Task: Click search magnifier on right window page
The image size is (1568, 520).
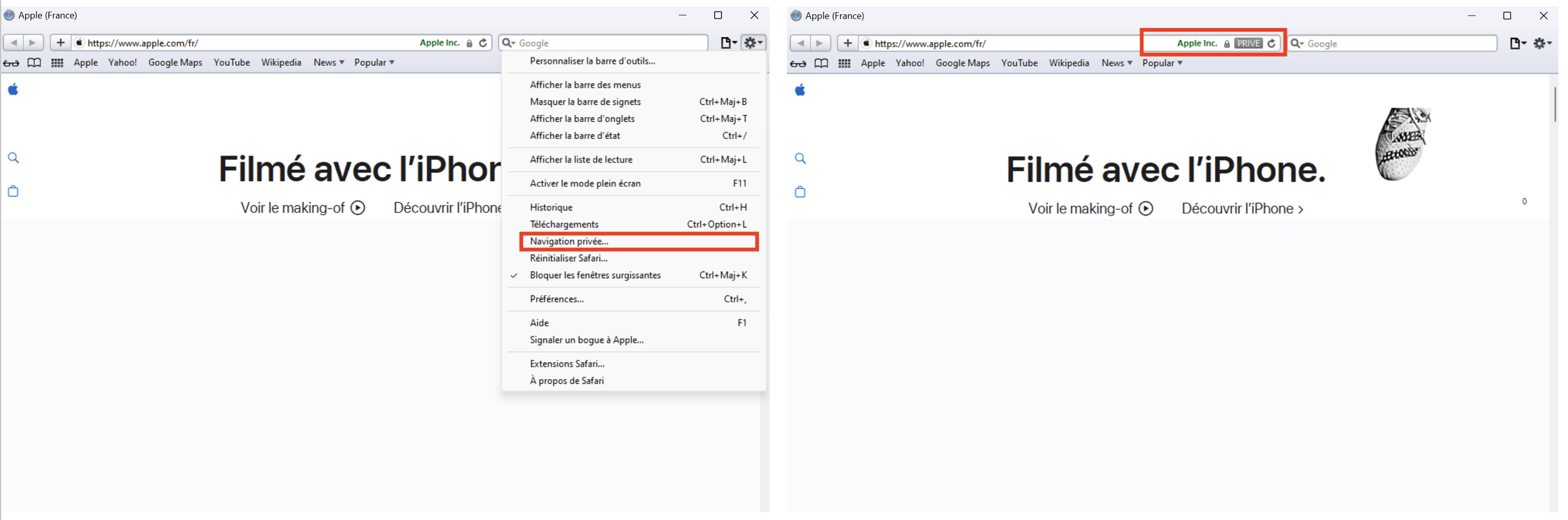Action: pos(800,159)
